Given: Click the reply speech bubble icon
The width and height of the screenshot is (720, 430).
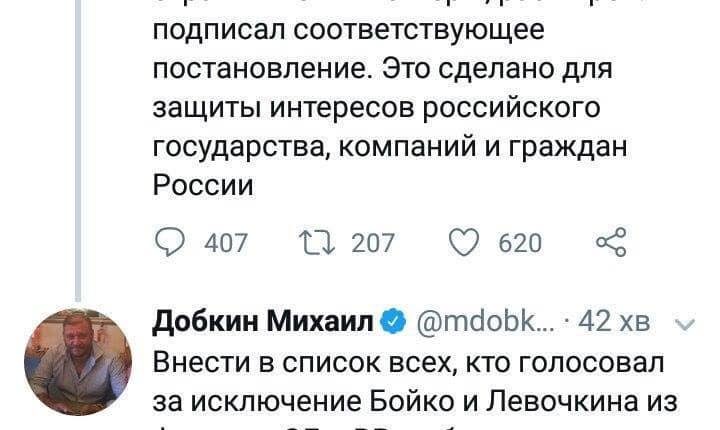Looking at the screenshot, I should click(170, 242).
